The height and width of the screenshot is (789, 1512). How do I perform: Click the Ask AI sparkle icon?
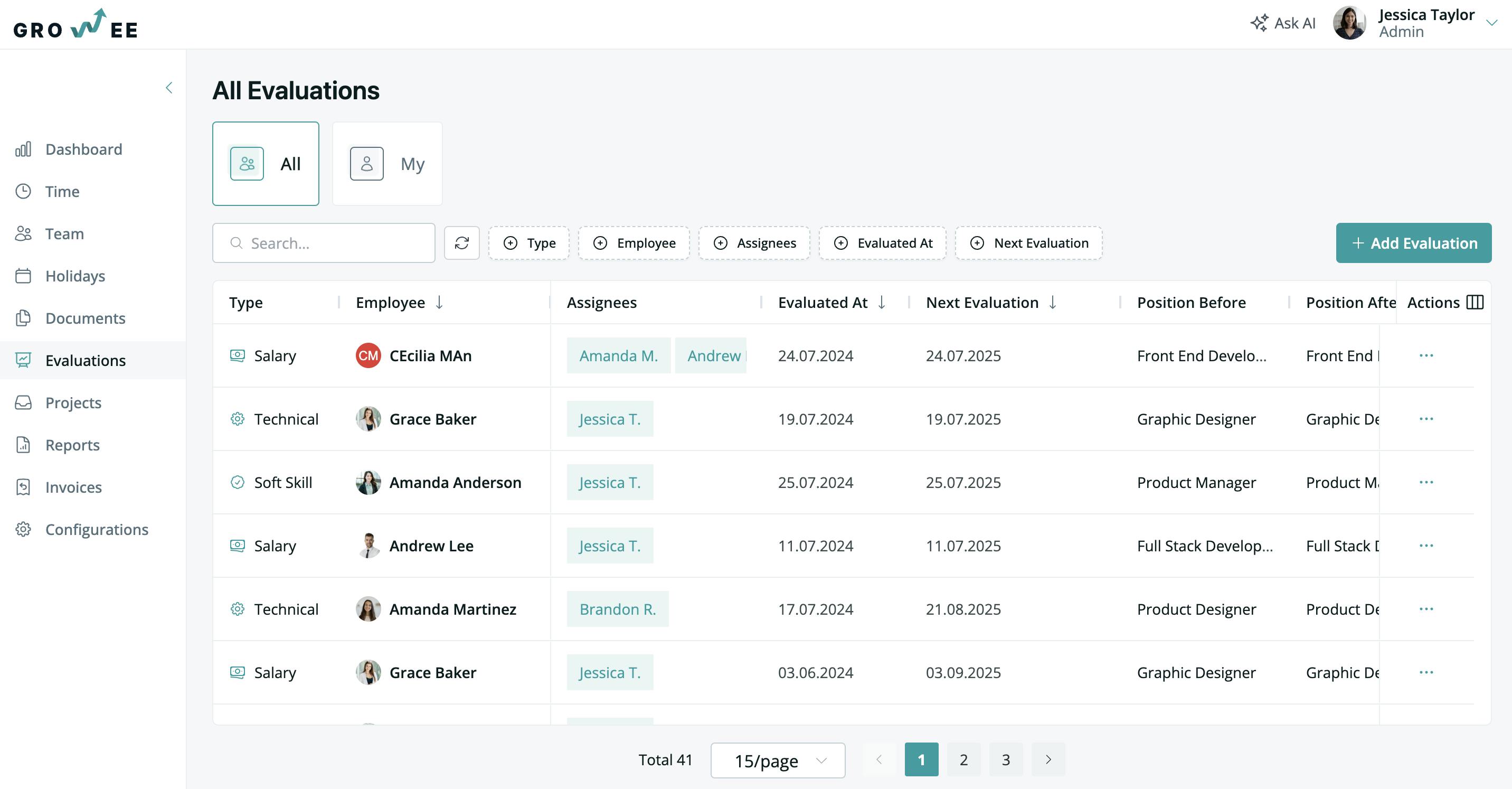pyautogui.click(x=1259, y=23)
